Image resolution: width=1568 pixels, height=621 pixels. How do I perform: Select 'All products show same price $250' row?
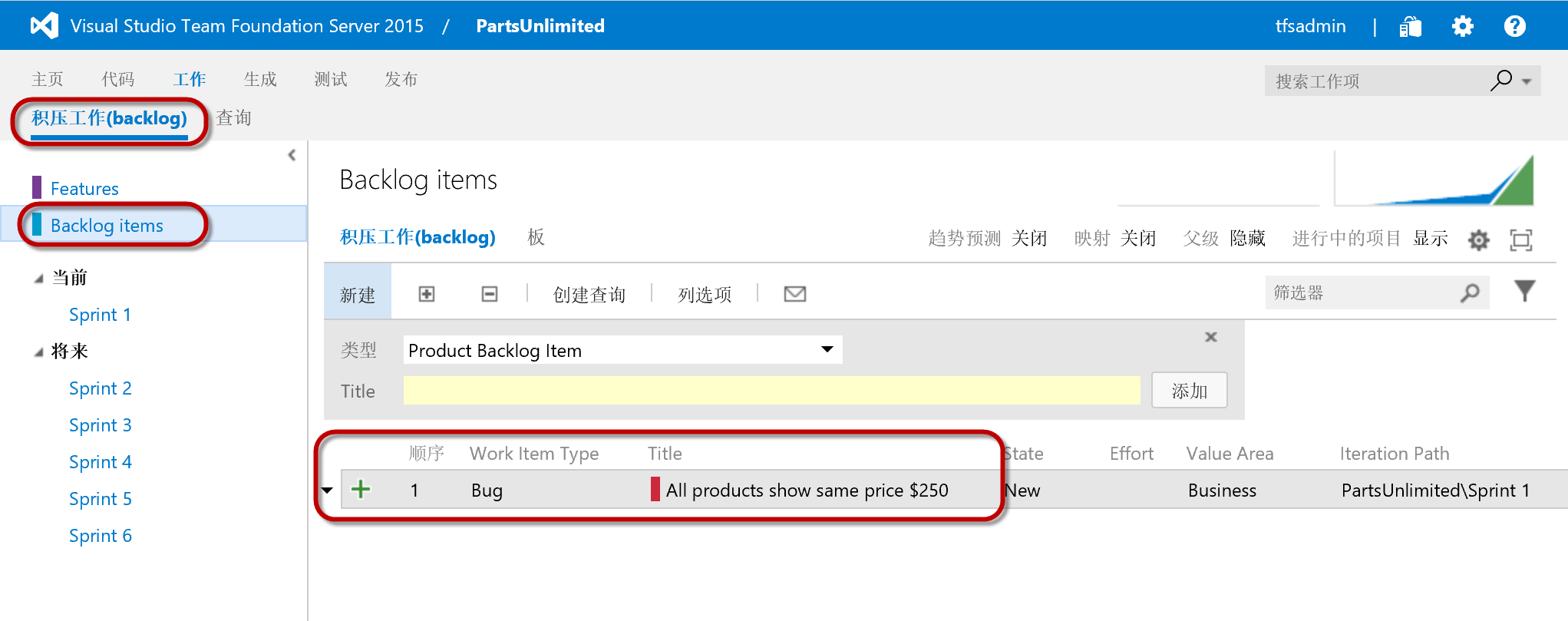tap(954, 490)
